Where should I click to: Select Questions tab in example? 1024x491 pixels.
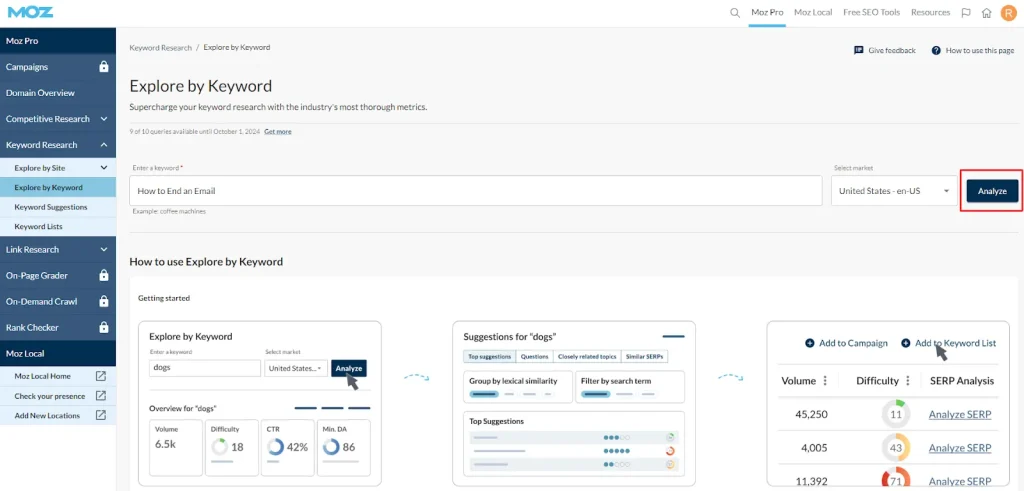(534, 356)
